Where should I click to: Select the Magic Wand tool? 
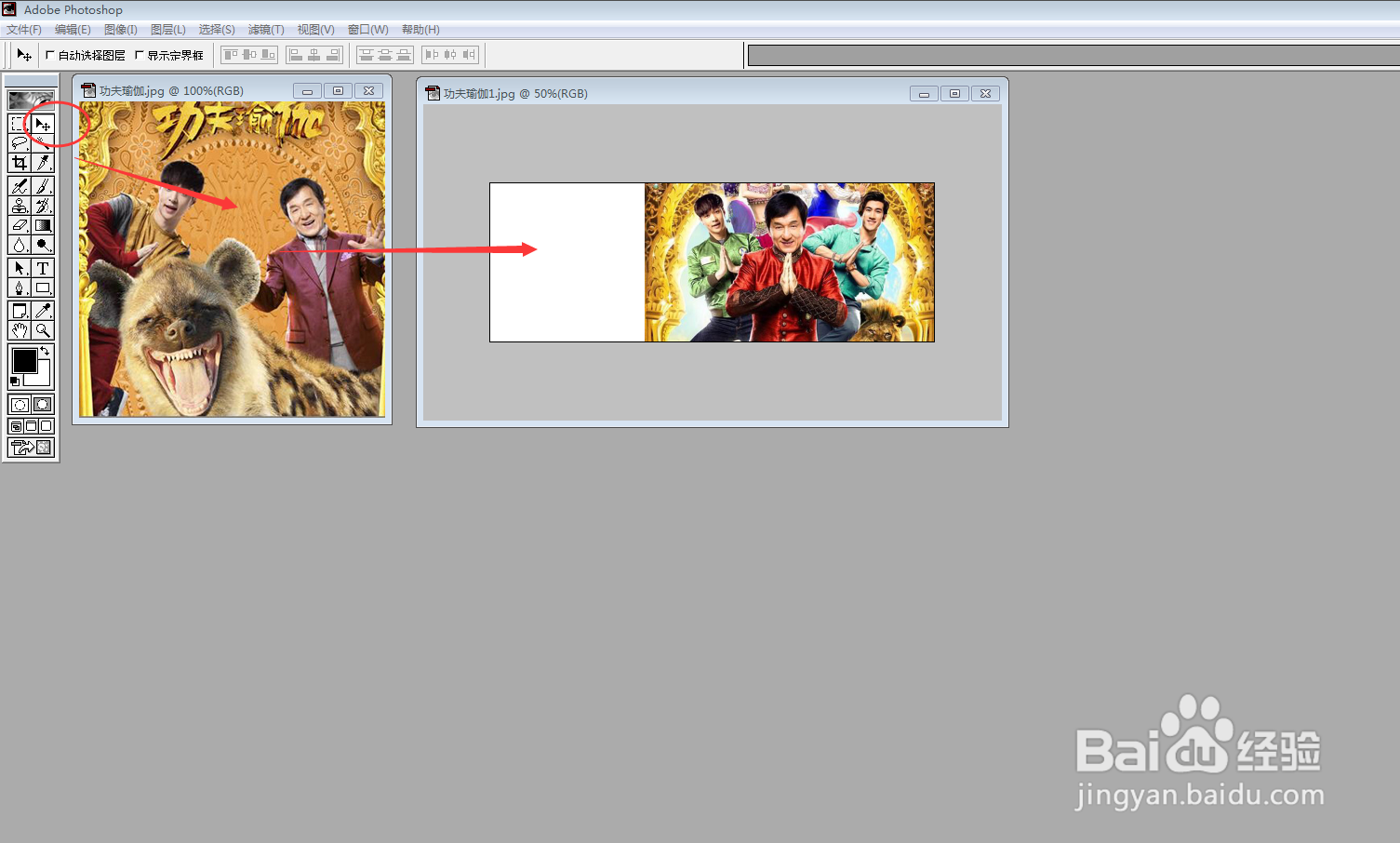pyautogui.click(x=43, y=143)
